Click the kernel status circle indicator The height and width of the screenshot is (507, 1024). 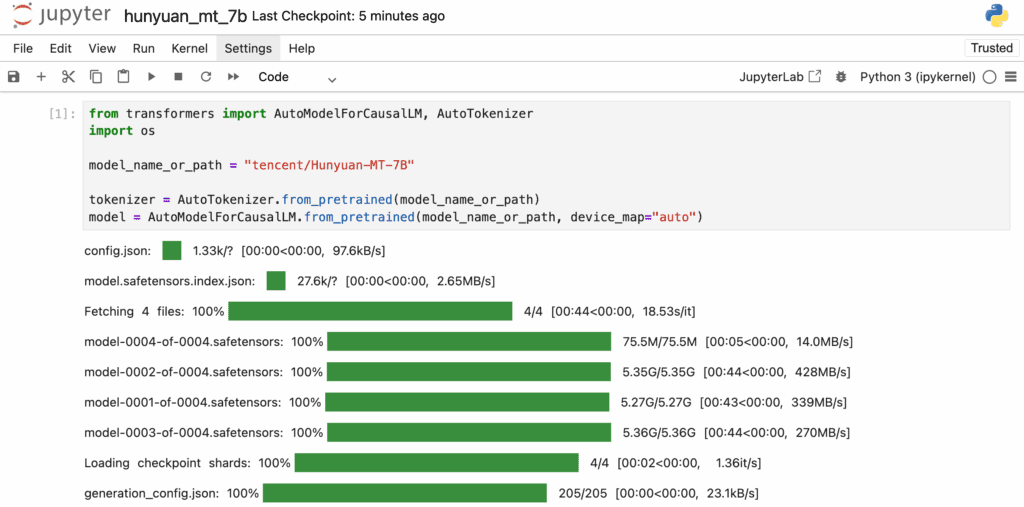[x=989, y=77]
